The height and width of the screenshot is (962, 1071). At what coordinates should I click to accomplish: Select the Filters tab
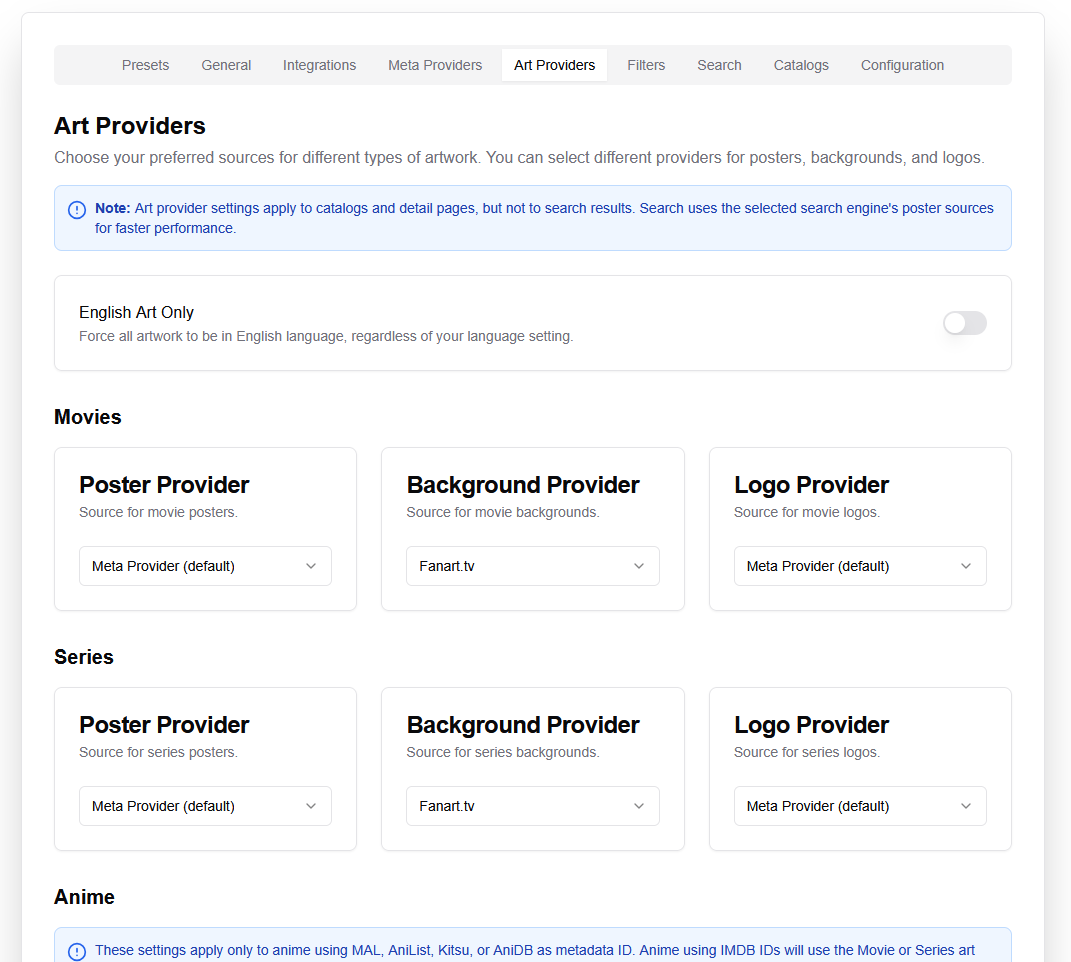(x=646, y=65)
